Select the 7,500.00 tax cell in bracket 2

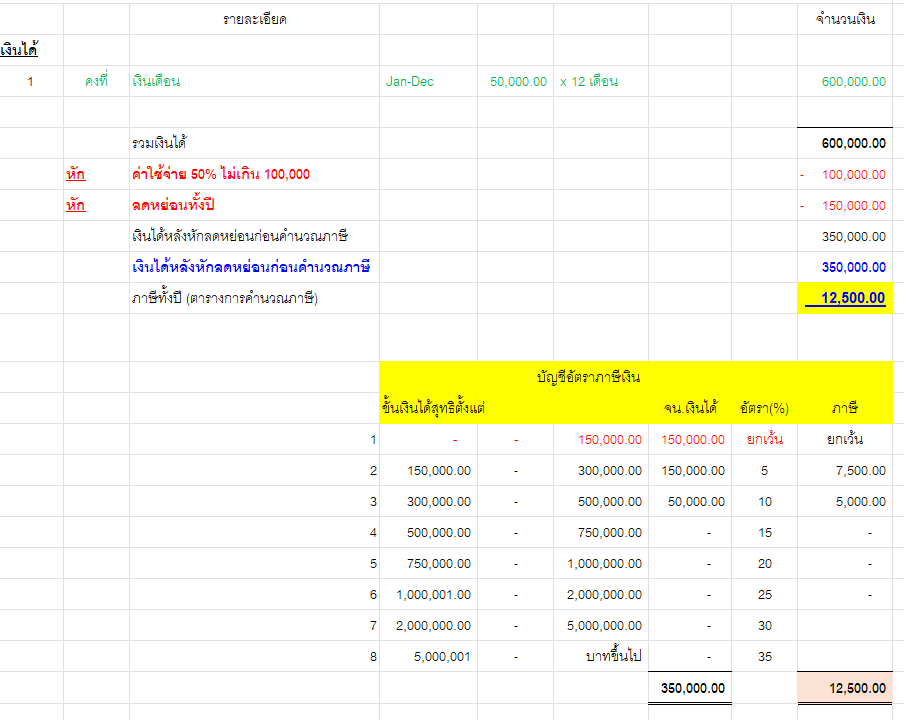click(x=860, y=471)
